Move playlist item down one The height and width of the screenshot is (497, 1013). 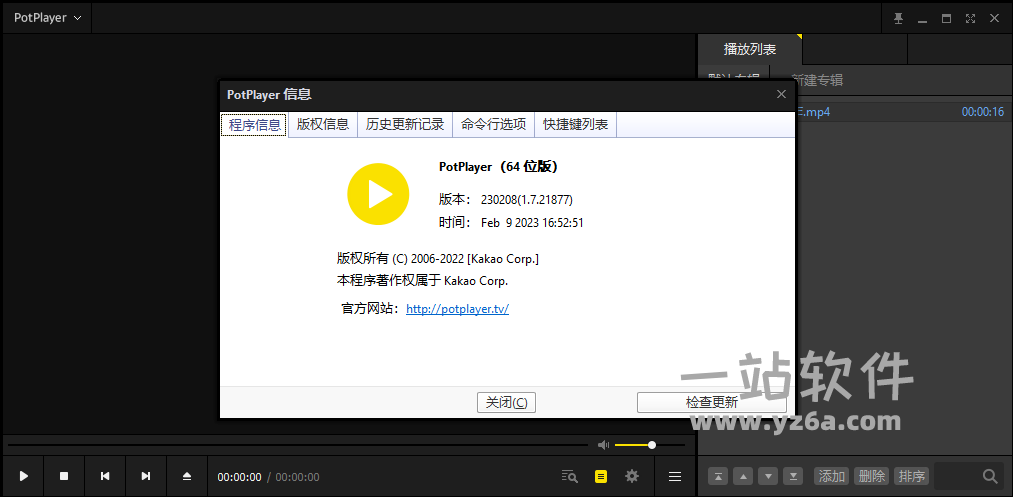point(768,476)
